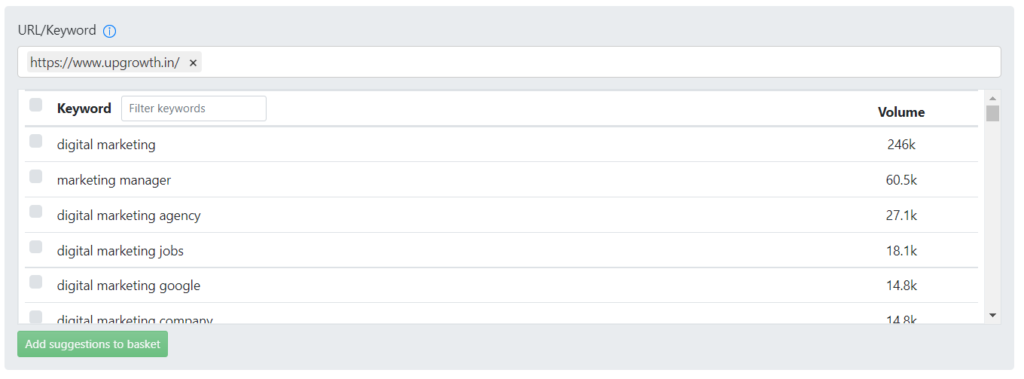This screenshot has height=379, width=1024.
Task: Enable the digital marketing google checkbox
Action: pos(36,282)
